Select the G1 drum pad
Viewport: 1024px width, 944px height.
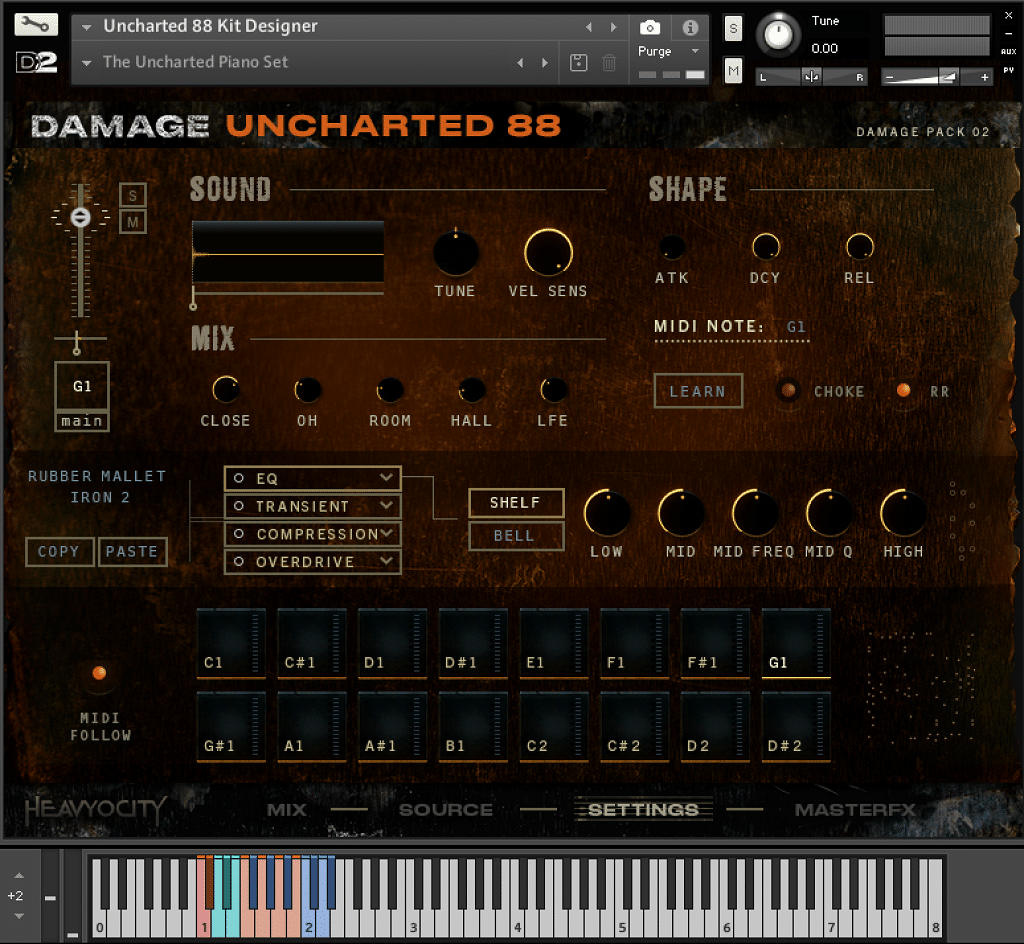tap(796, 644)
